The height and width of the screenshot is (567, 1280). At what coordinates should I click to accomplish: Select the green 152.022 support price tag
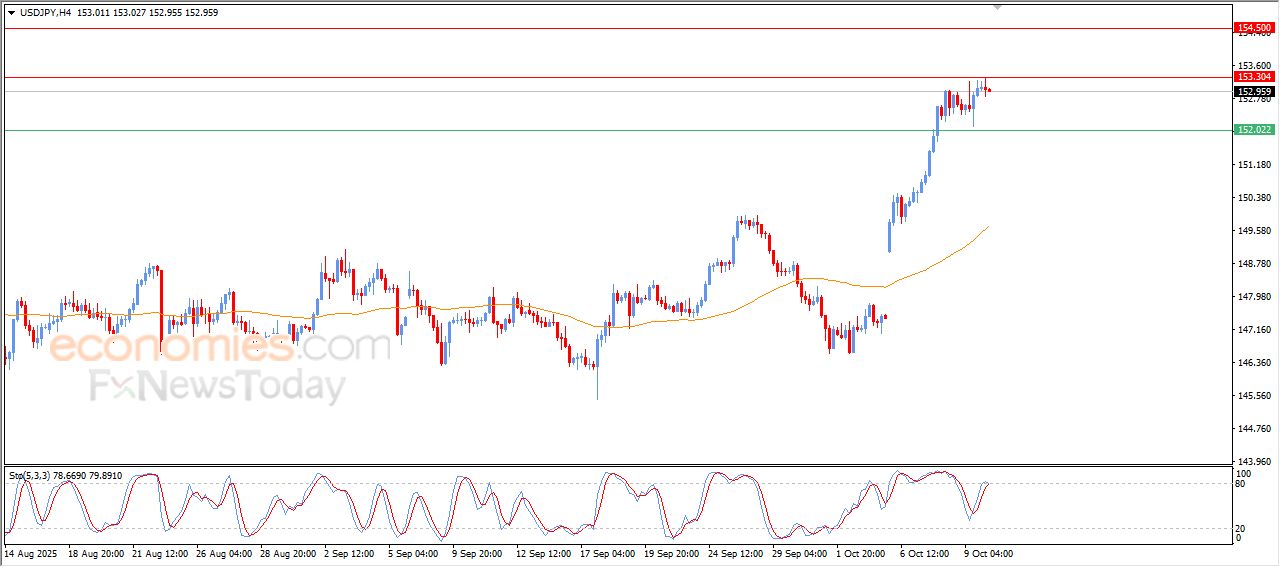point(1254,130)
